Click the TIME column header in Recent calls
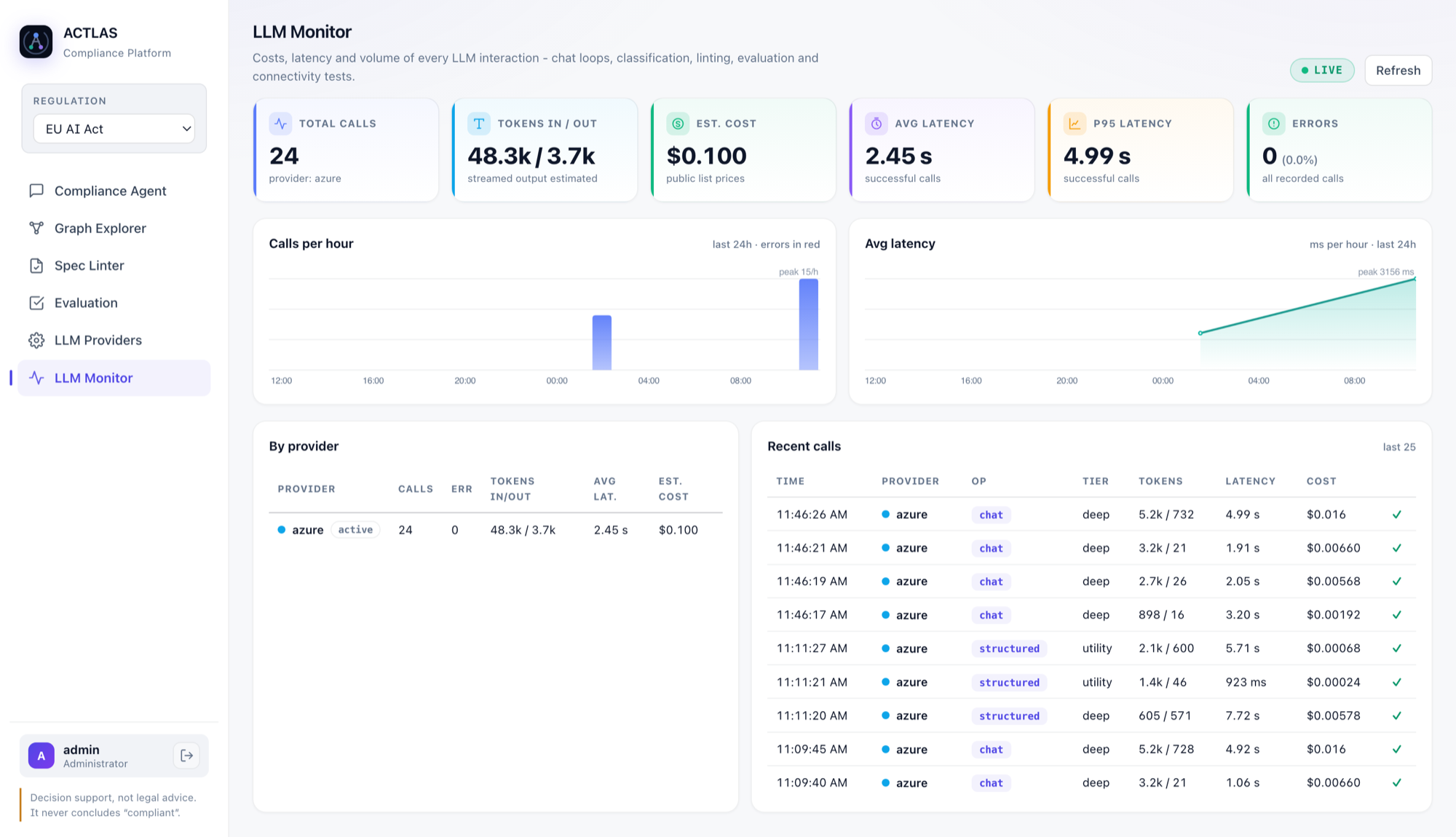This screenshot has height=837, width=1456. (x=790, y=481)
